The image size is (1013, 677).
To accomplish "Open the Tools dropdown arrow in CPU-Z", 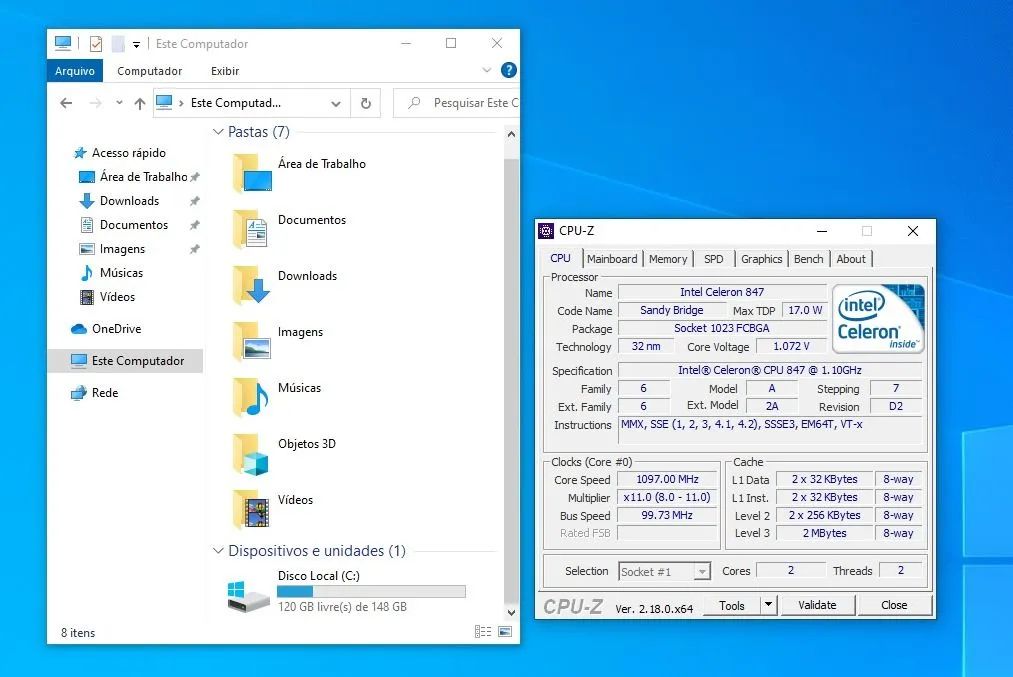I will click(768, 605).
